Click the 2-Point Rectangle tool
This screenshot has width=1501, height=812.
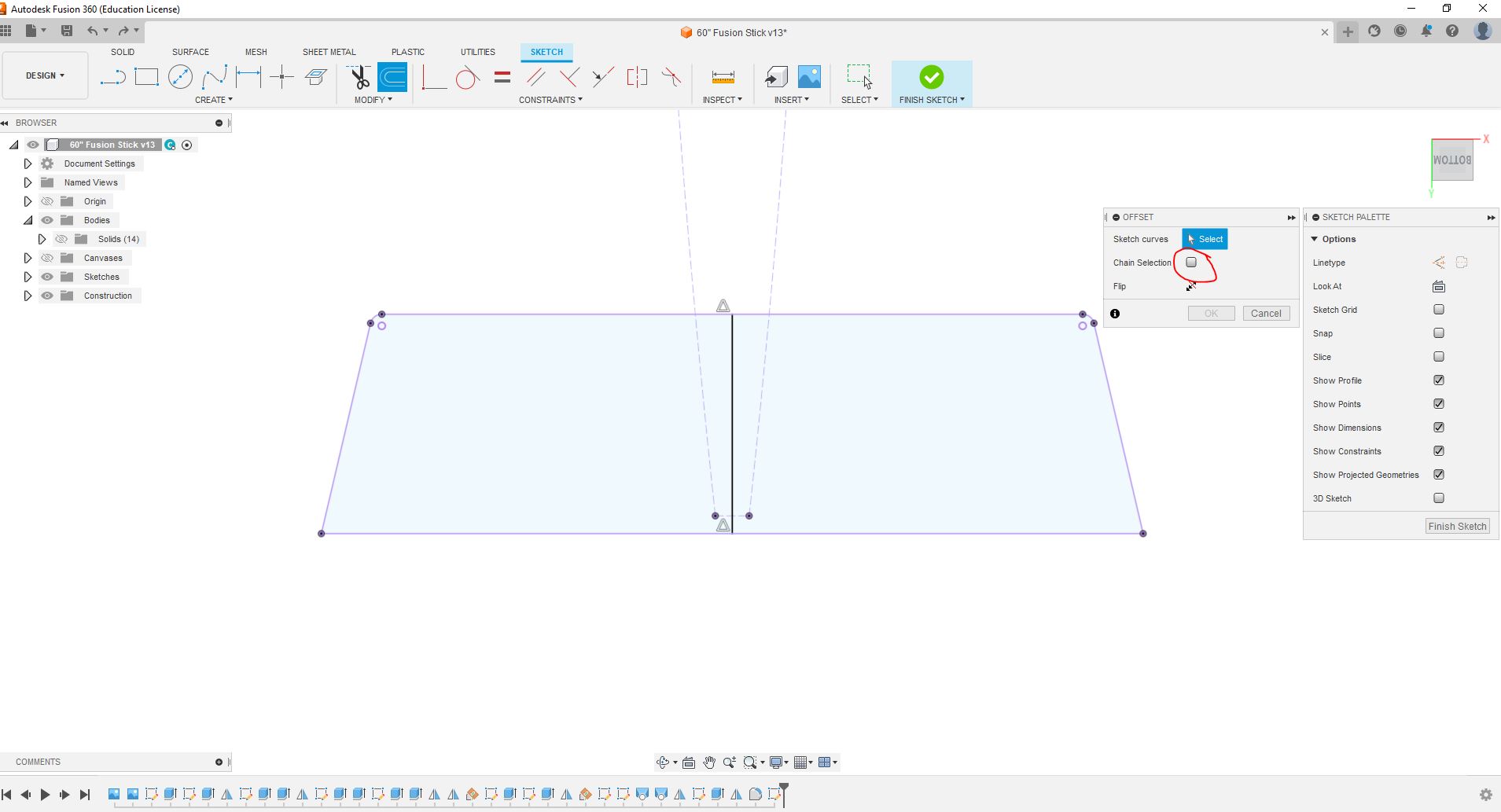tap(146, 77)
